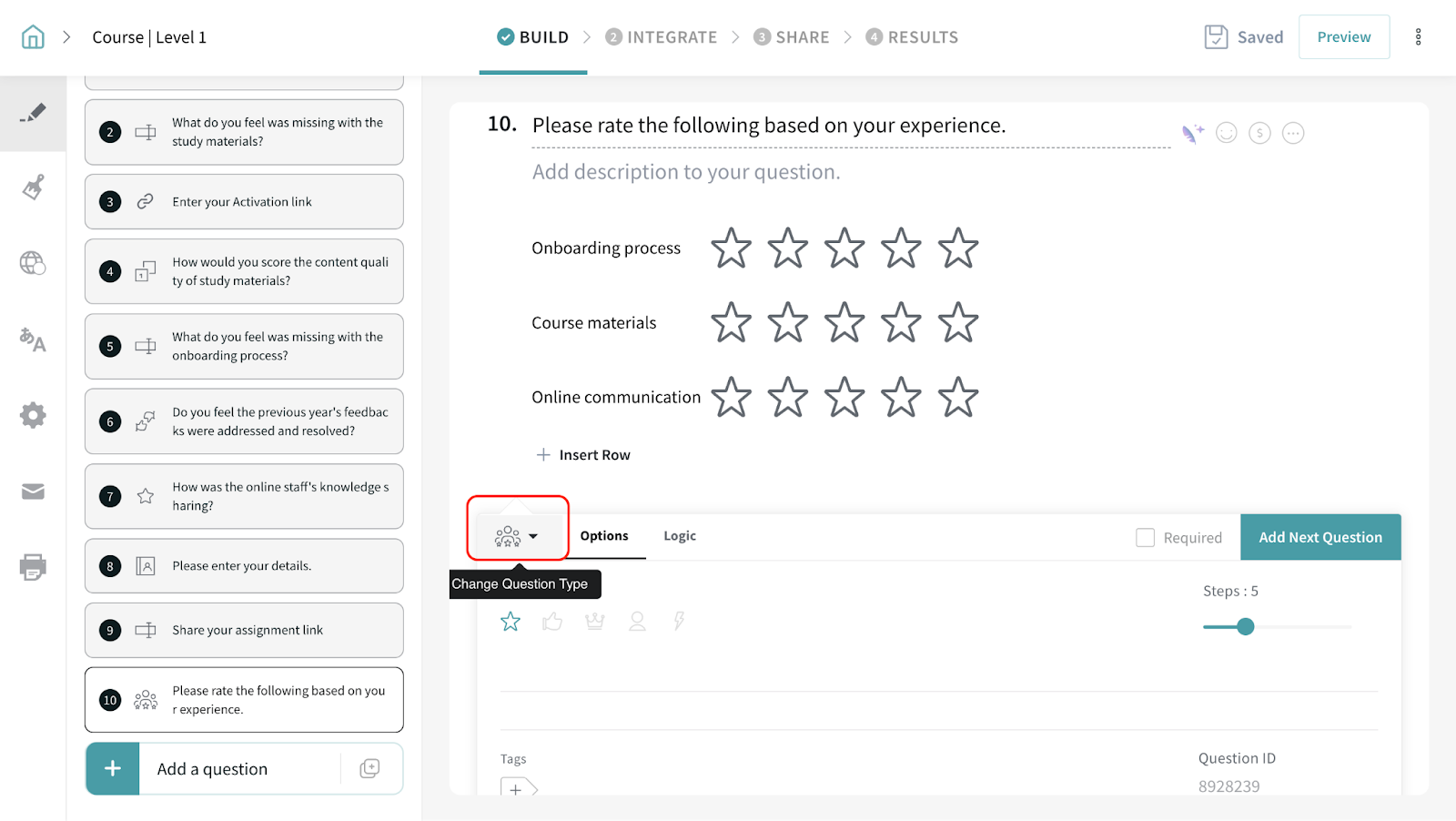This screenshot has height=821, width=1456.
Task: Click the Preview button
Action: (x=1343, y=37)
